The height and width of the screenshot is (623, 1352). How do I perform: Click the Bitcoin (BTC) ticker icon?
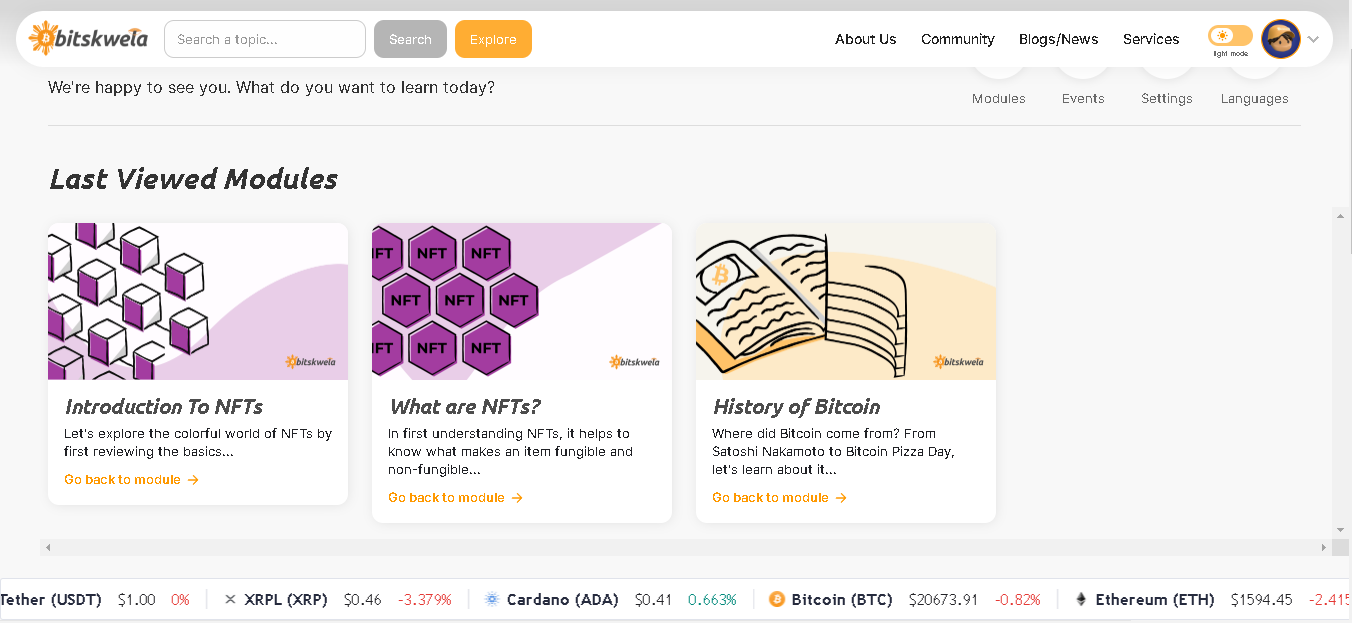pyautogui.click(x=777, y=599)
